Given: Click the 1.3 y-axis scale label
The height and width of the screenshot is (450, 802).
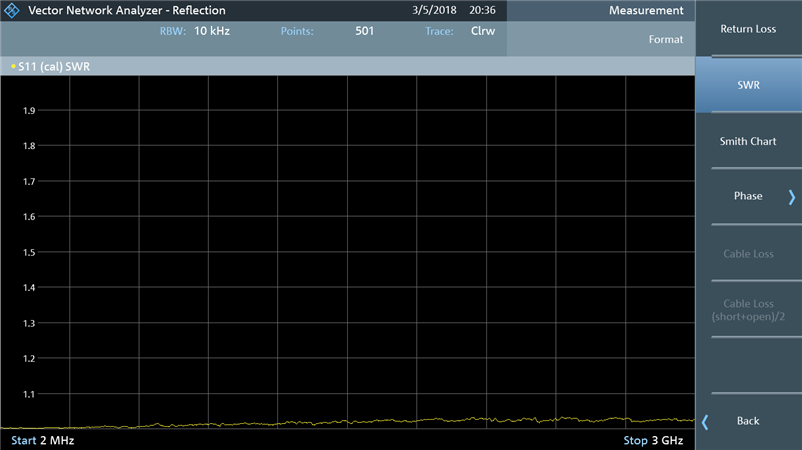Looking at the screenshot, I should tap(29, 323).
